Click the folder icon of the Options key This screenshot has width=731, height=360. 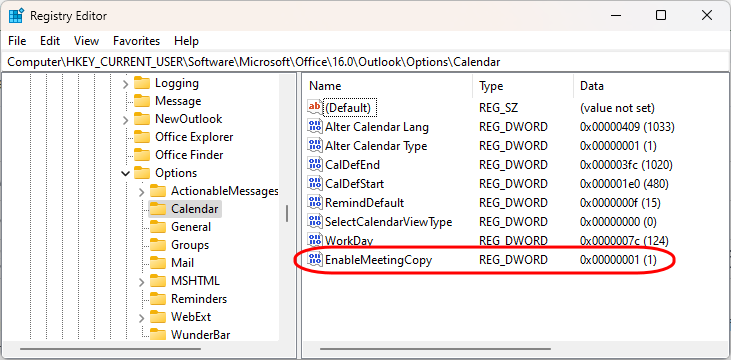[142, 173]
